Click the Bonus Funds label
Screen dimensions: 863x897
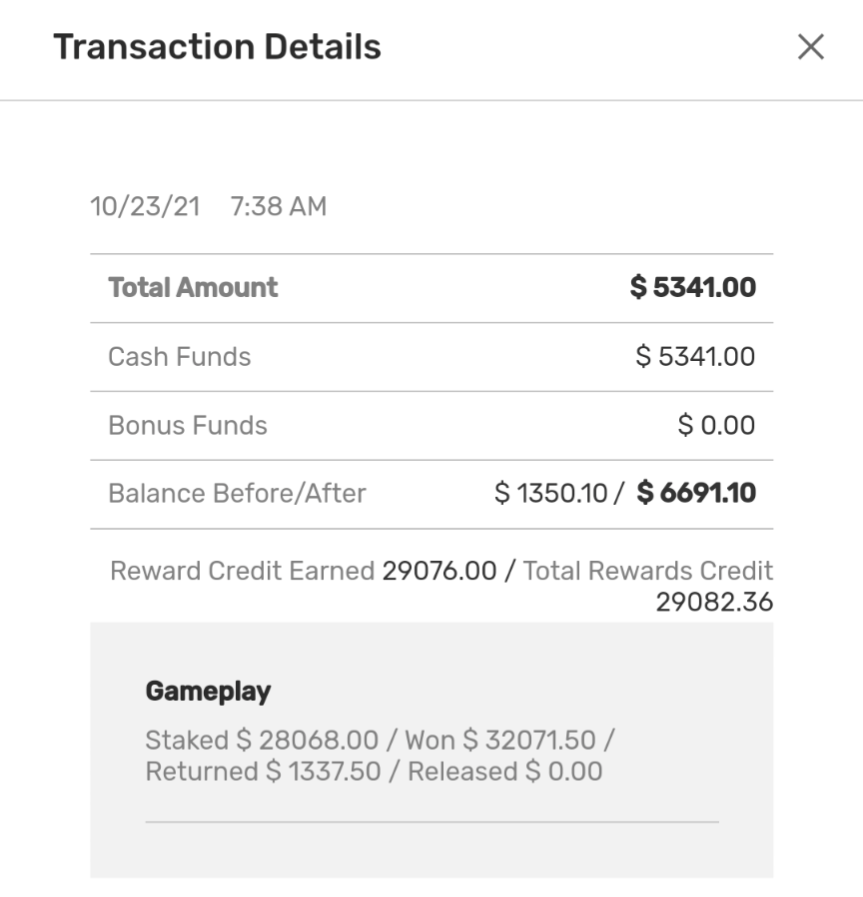click(188, 425)
